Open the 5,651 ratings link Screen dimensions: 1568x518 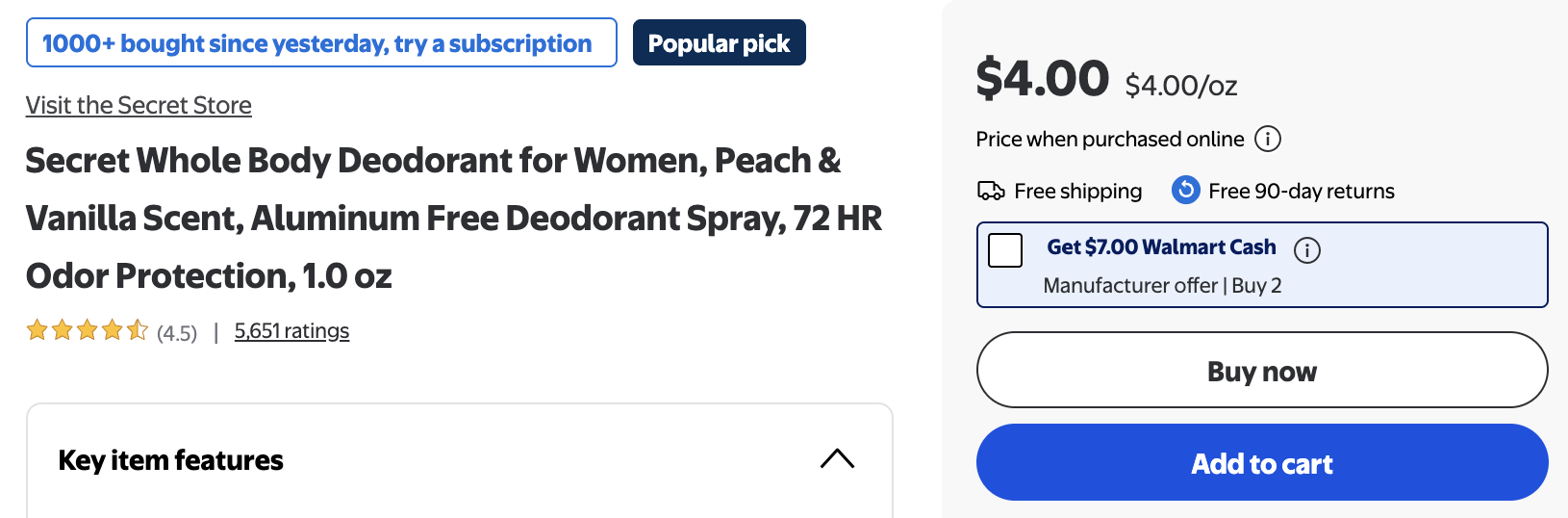click(291, 331)
